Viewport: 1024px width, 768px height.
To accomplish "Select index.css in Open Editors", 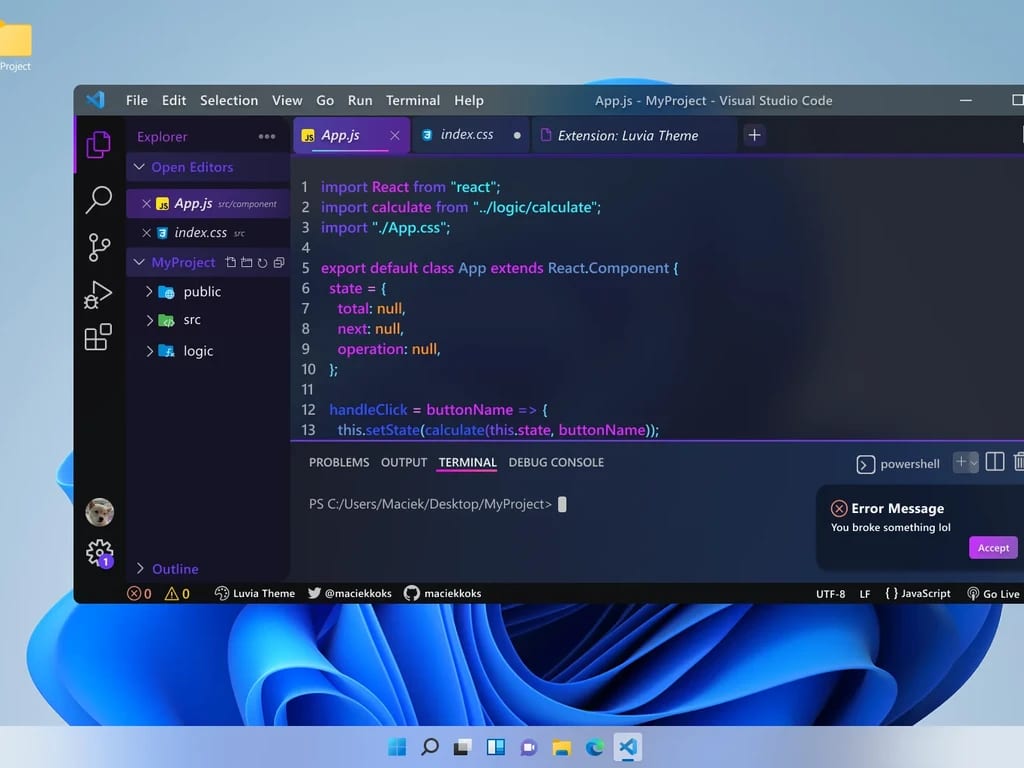I will pyautogui.click(x=208, y=232).
